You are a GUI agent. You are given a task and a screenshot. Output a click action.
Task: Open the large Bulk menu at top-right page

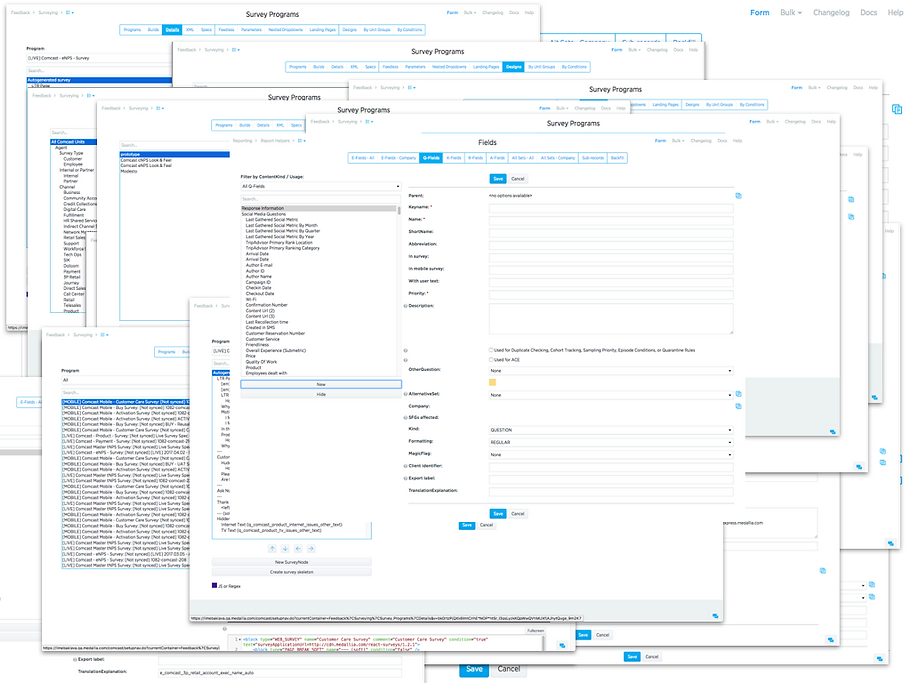point(790,12)
